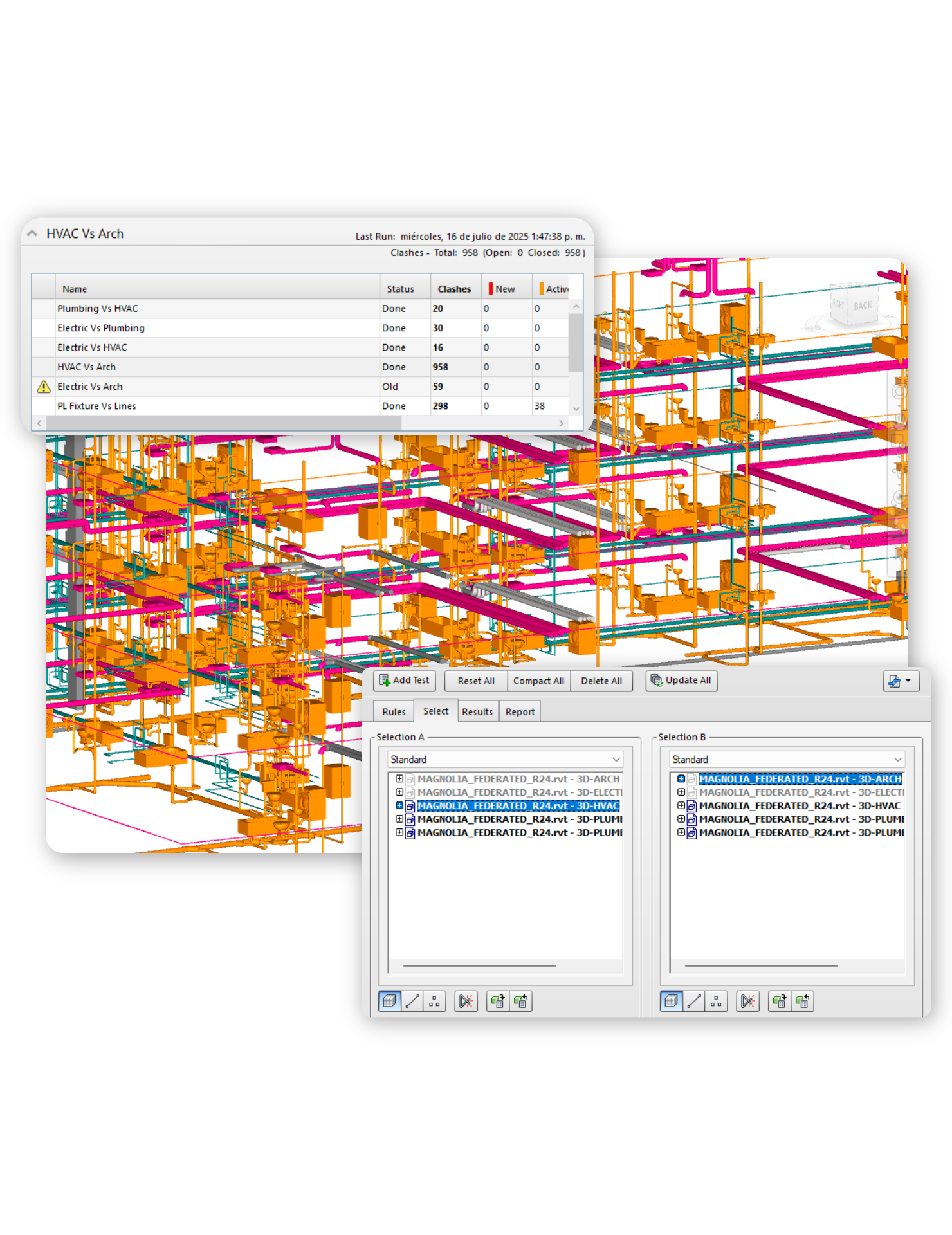This screenshot has width=952, height=1235.
Task: Click the ViewCube BACK face
Action: (x=862, y=306)
